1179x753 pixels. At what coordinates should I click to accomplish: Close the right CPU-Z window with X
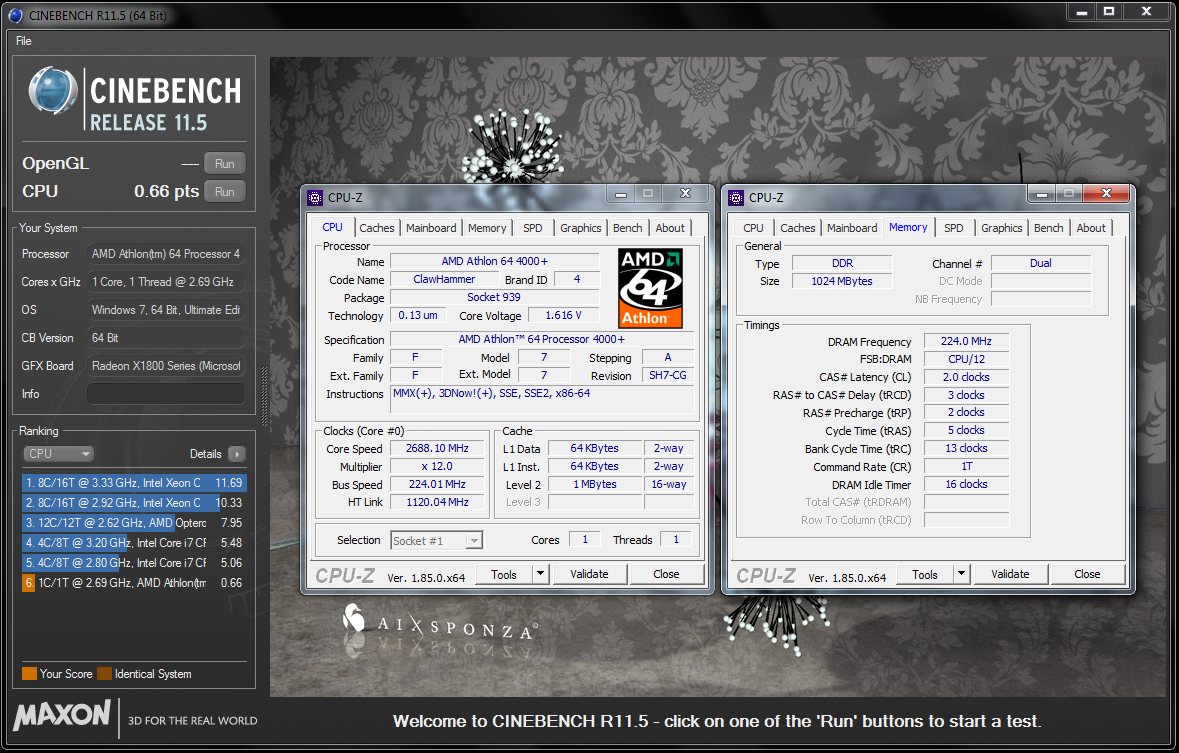click(x=1107, y=194)
